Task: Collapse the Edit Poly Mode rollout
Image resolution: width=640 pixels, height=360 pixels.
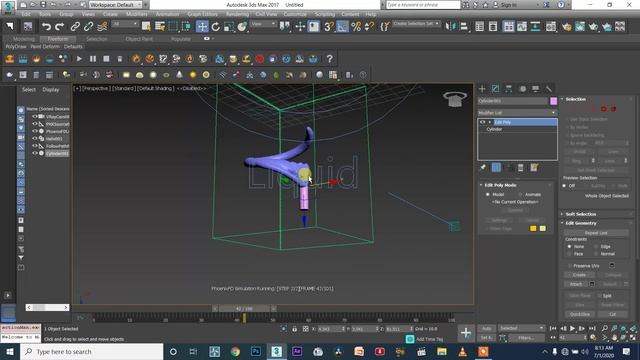Action: (500, 185)
